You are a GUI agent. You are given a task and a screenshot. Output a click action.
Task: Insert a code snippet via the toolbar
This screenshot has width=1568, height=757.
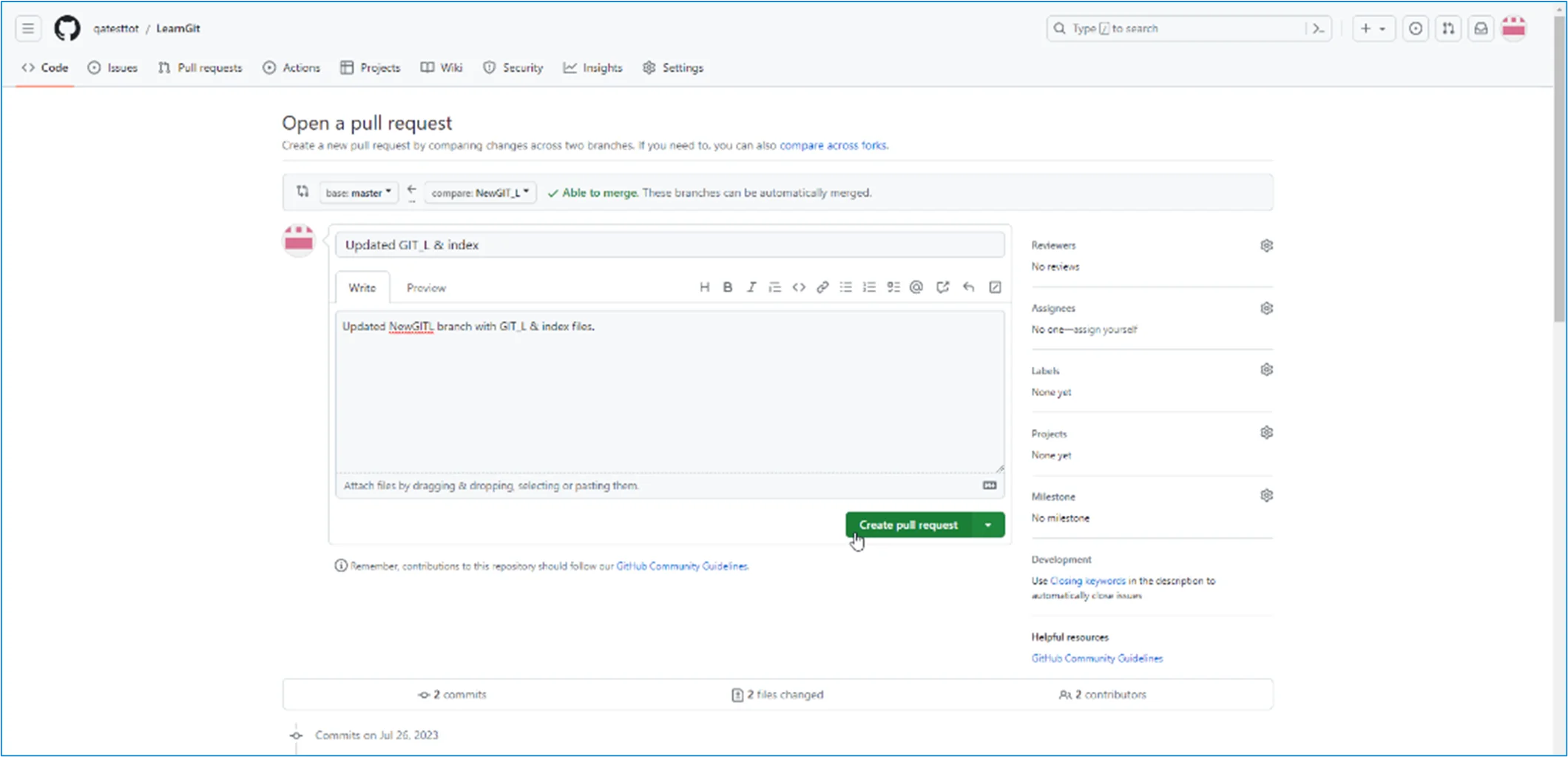[x=799, y=287]
